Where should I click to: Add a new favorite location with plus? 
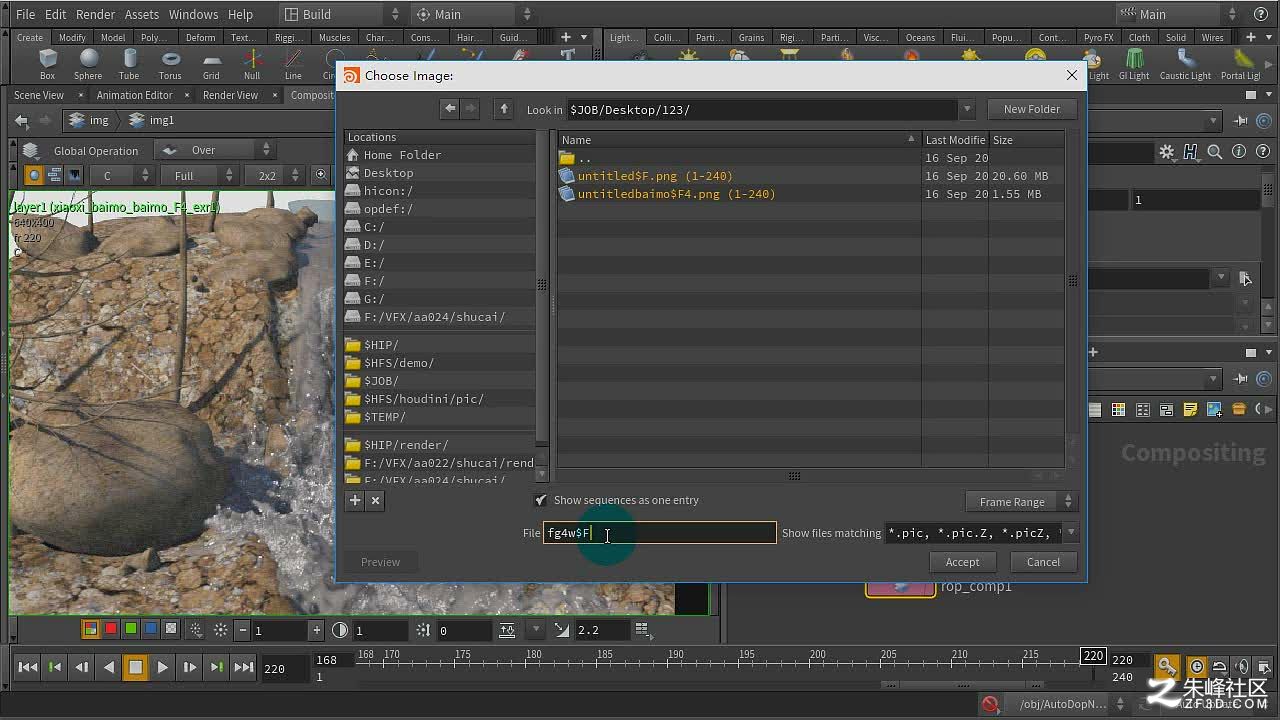(x=355, y=501)
